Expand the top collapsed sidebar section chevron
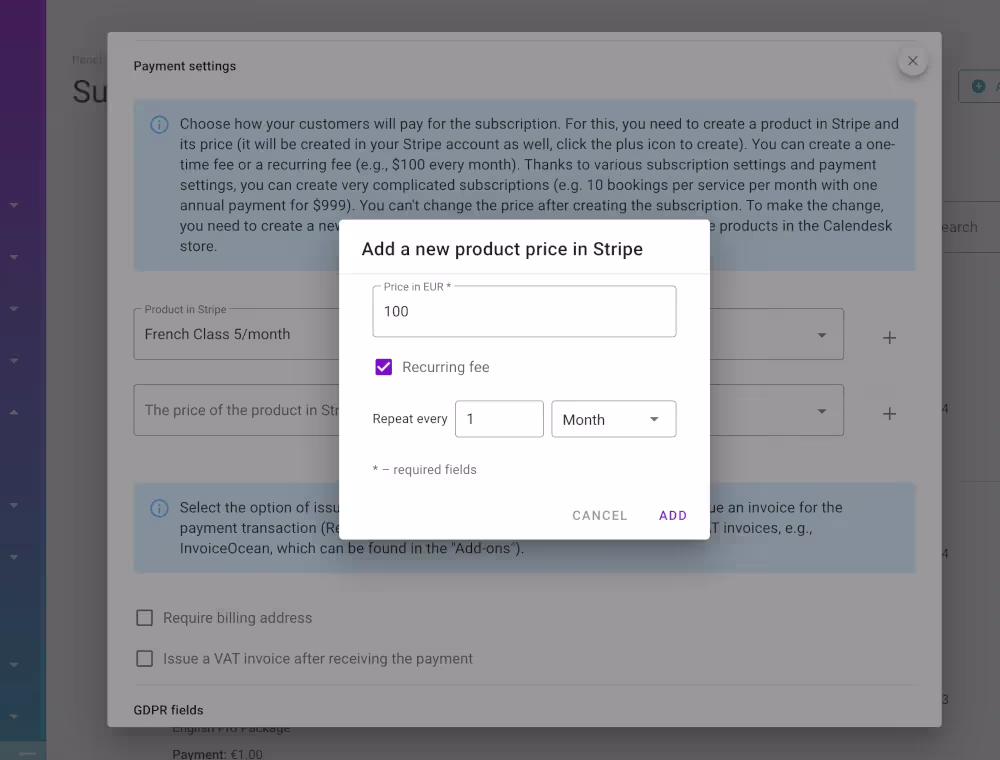This screenshot has width=1000, height=760. pyautogui.click(x=13, y=204)
